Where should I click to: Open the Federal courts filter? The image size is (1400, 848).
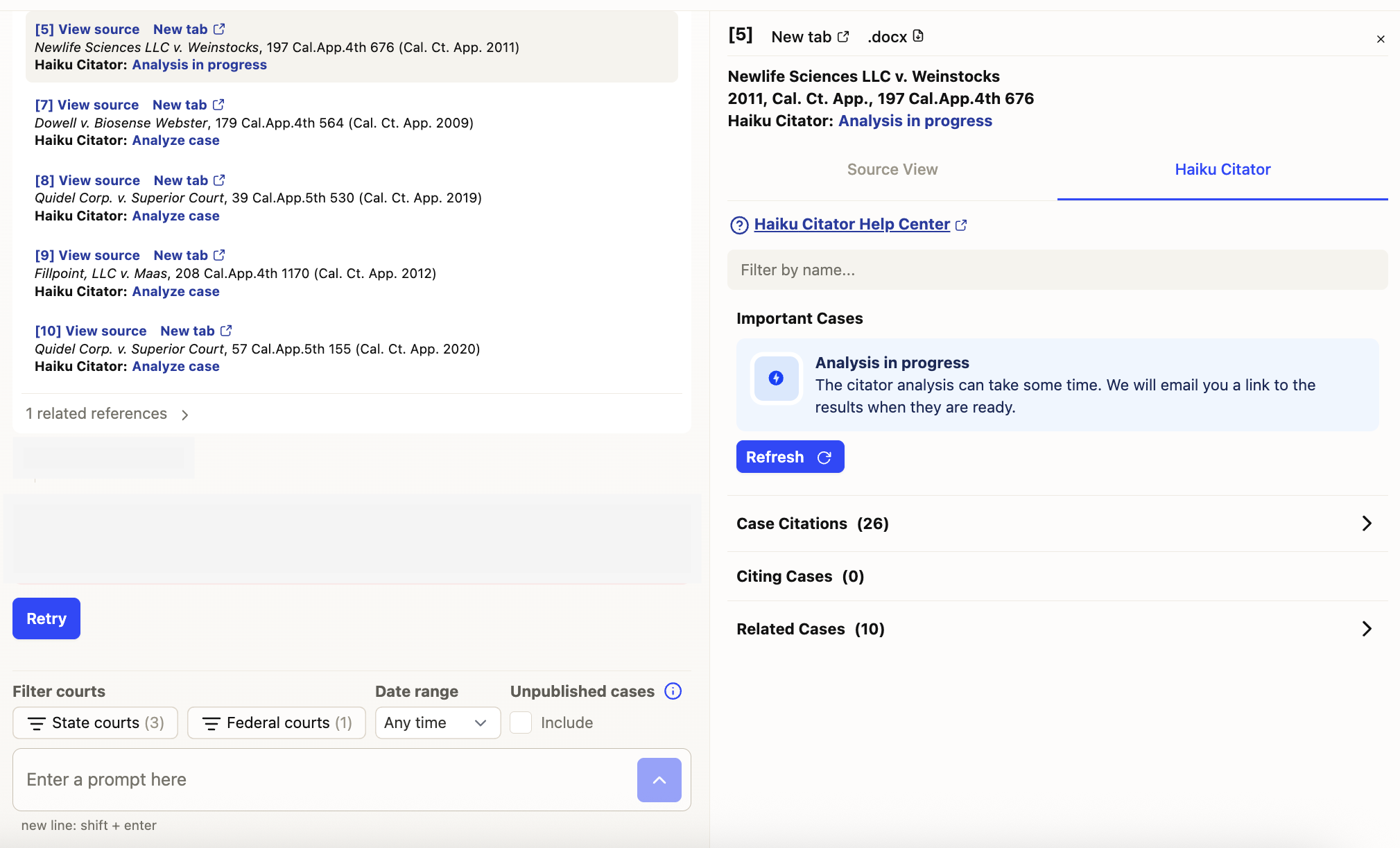coord(277,722)
